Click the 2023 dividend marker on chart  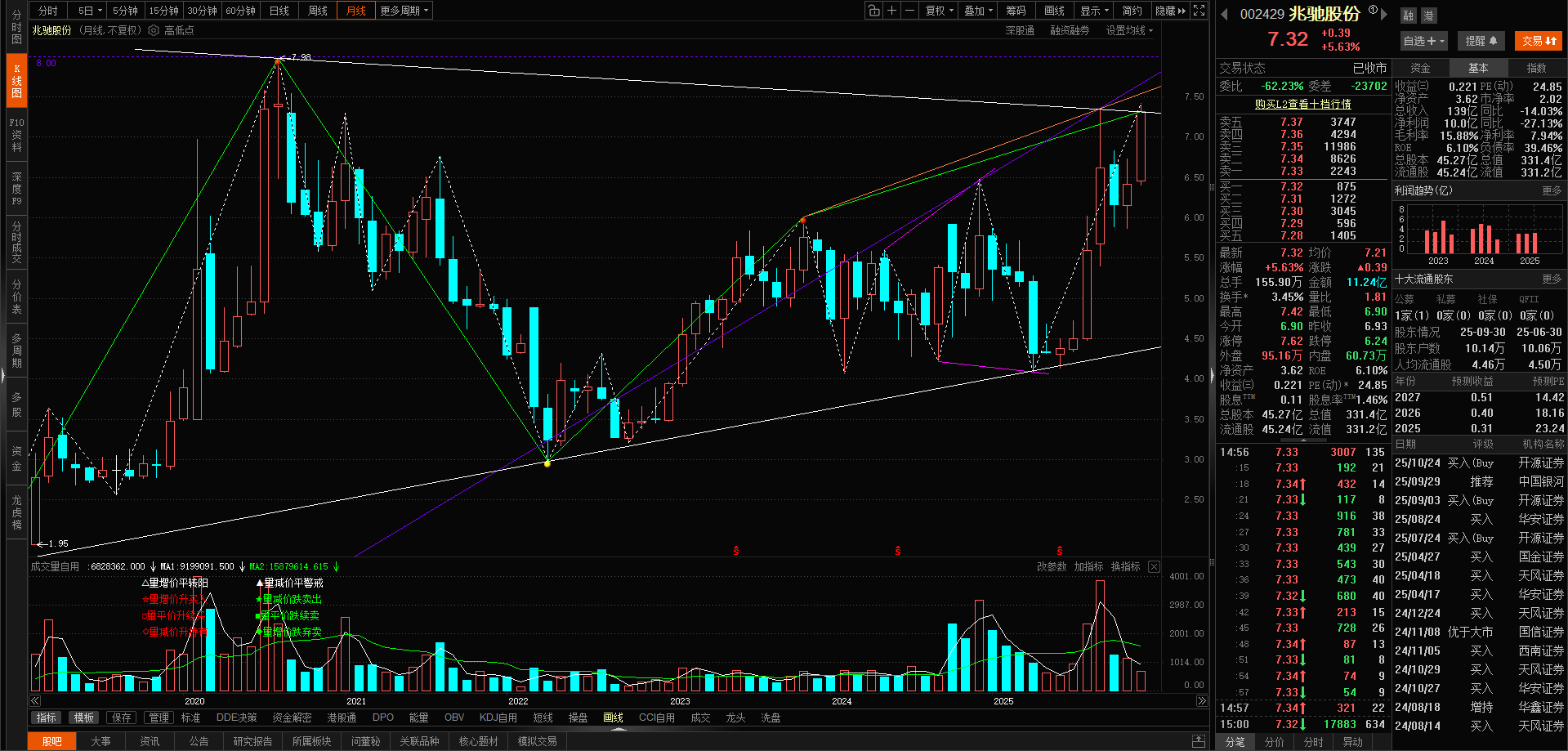(736, 551)
